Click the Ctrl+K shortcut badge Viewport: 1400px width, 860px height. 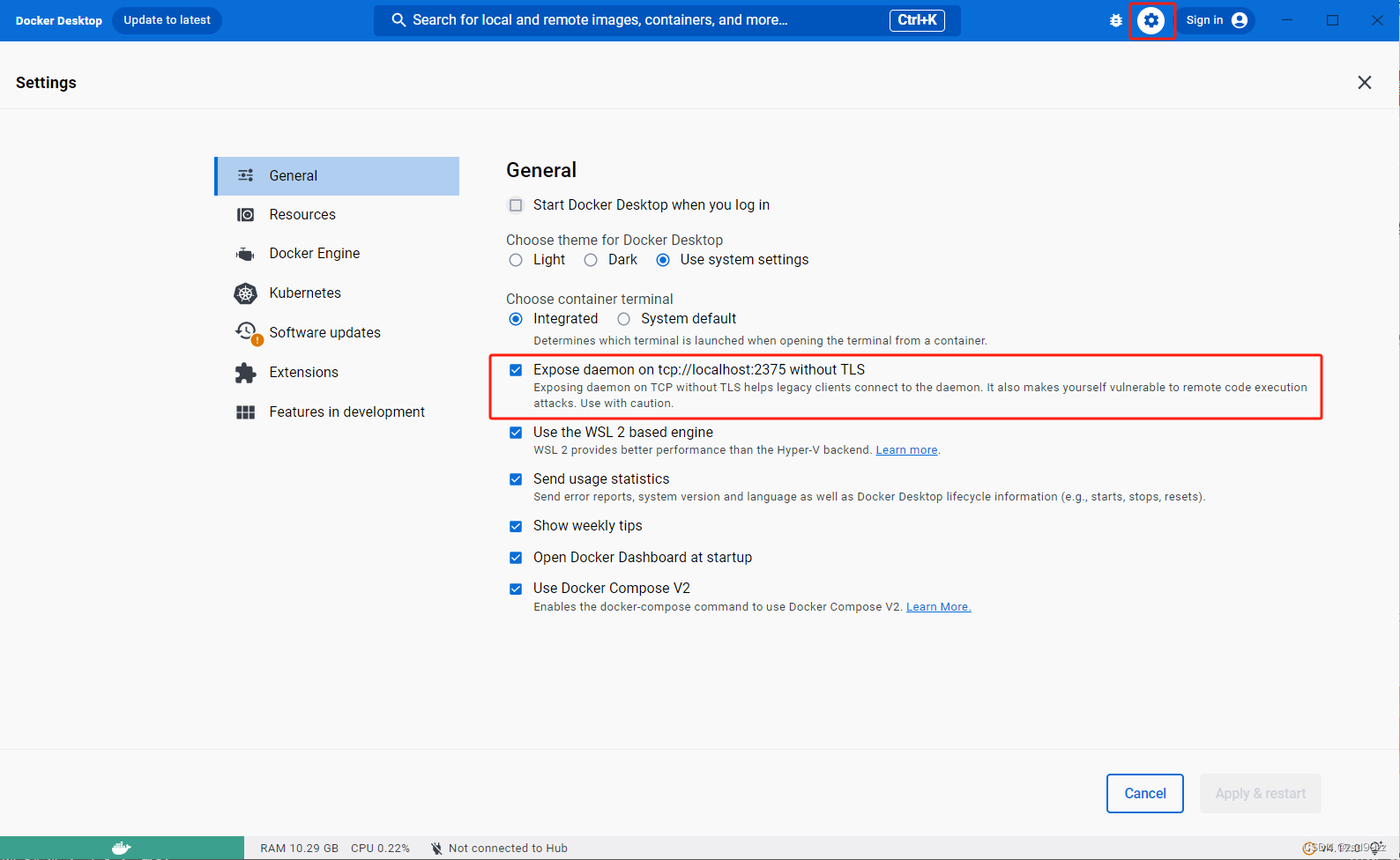917,20
